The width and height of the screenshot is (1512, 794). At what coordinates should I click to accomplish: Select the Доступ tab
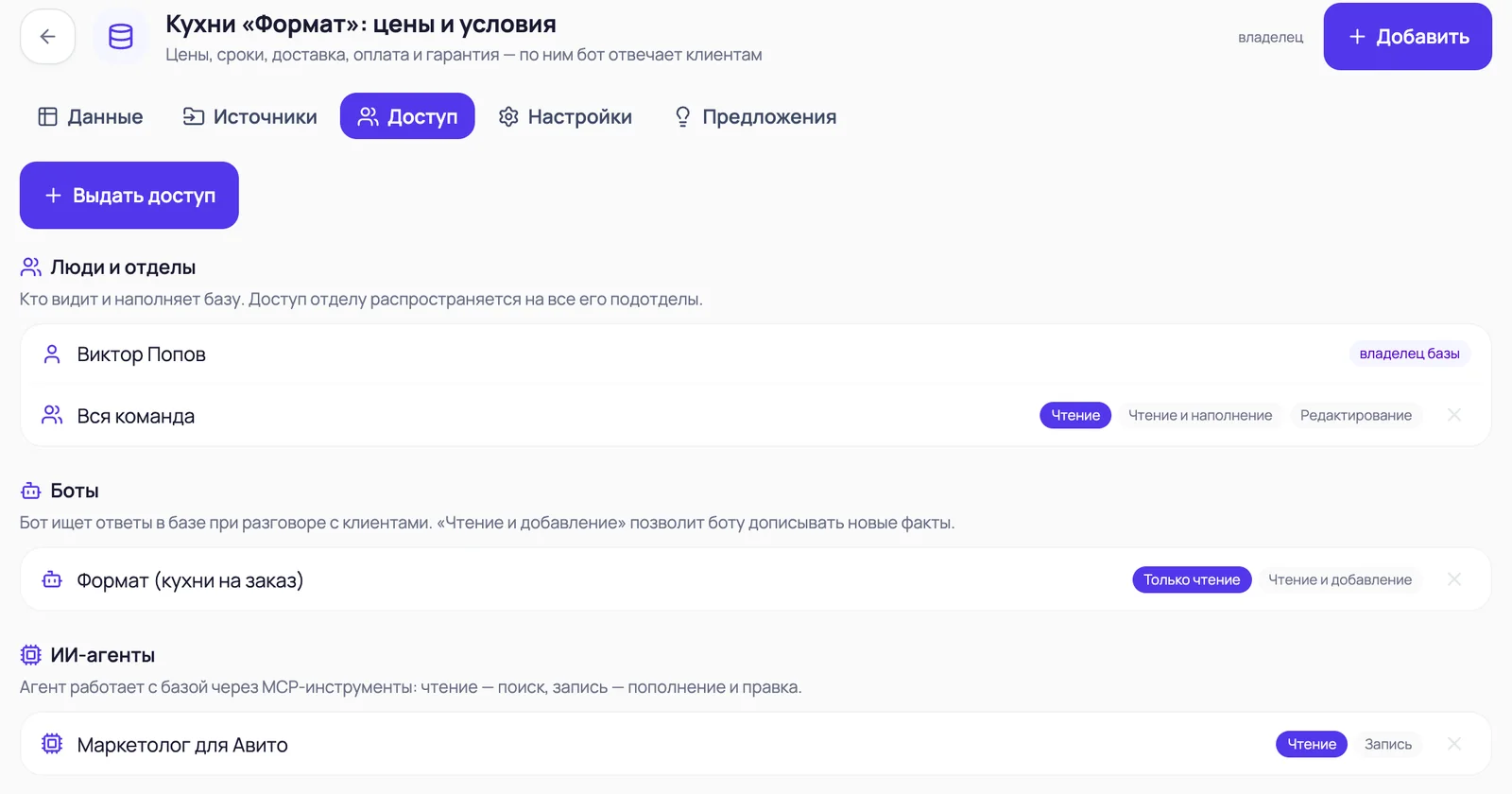(x=407, y=116)
